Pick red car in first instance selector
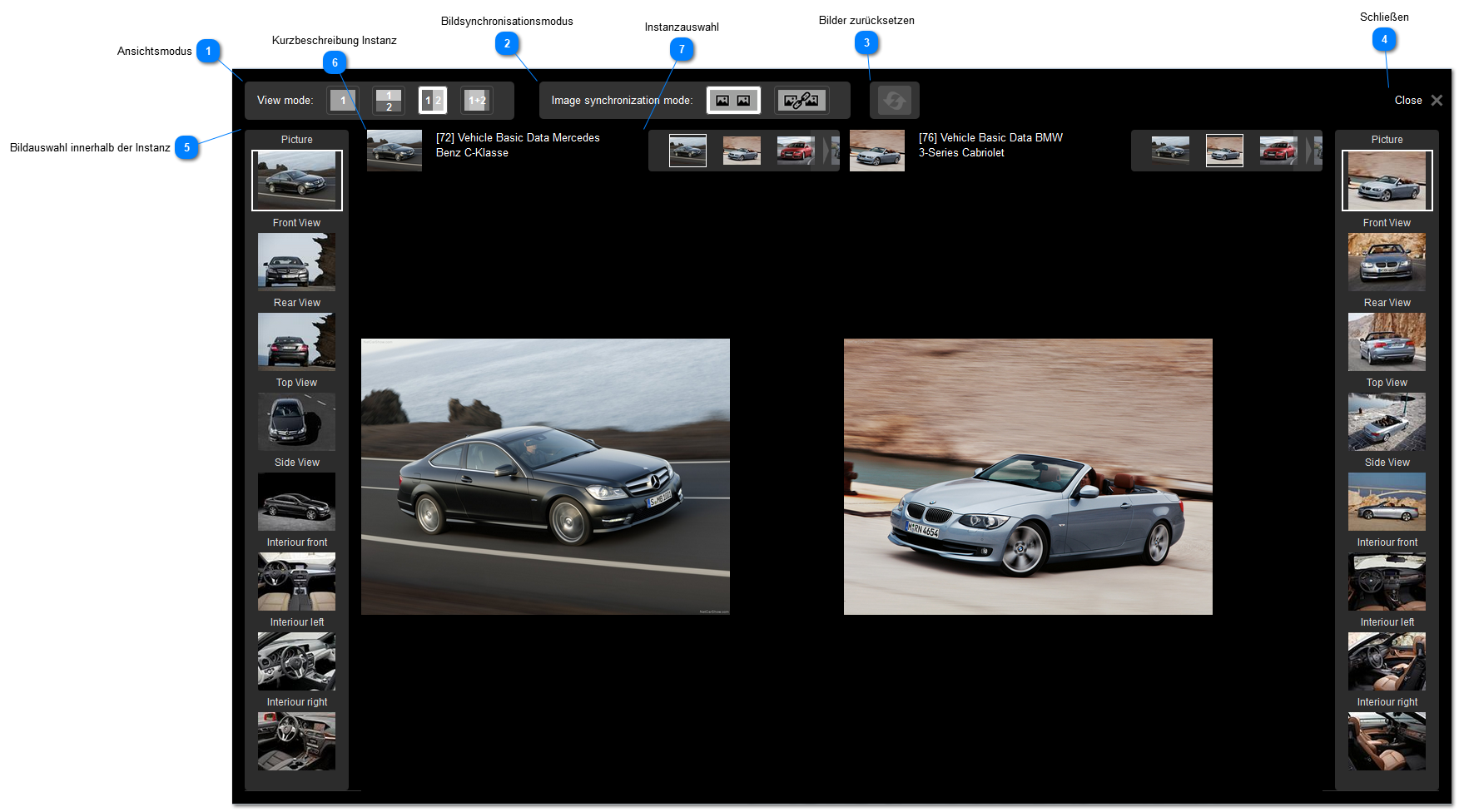 click(796, 151)
